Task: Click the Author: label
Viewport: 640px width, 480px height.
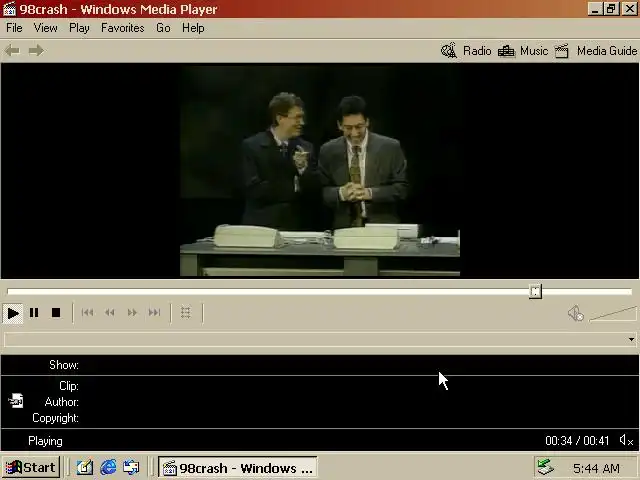Action: [62, 402]
